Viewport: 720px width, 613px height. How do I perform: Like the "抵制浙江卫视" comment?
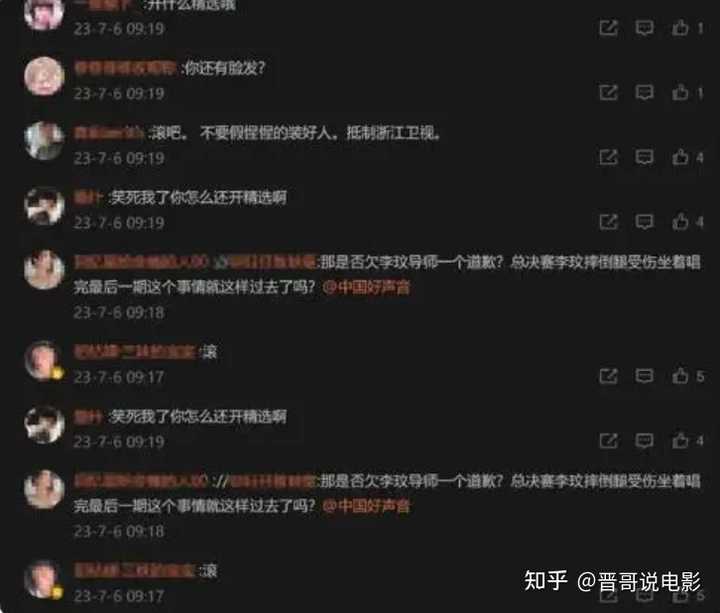coord(680,157)
